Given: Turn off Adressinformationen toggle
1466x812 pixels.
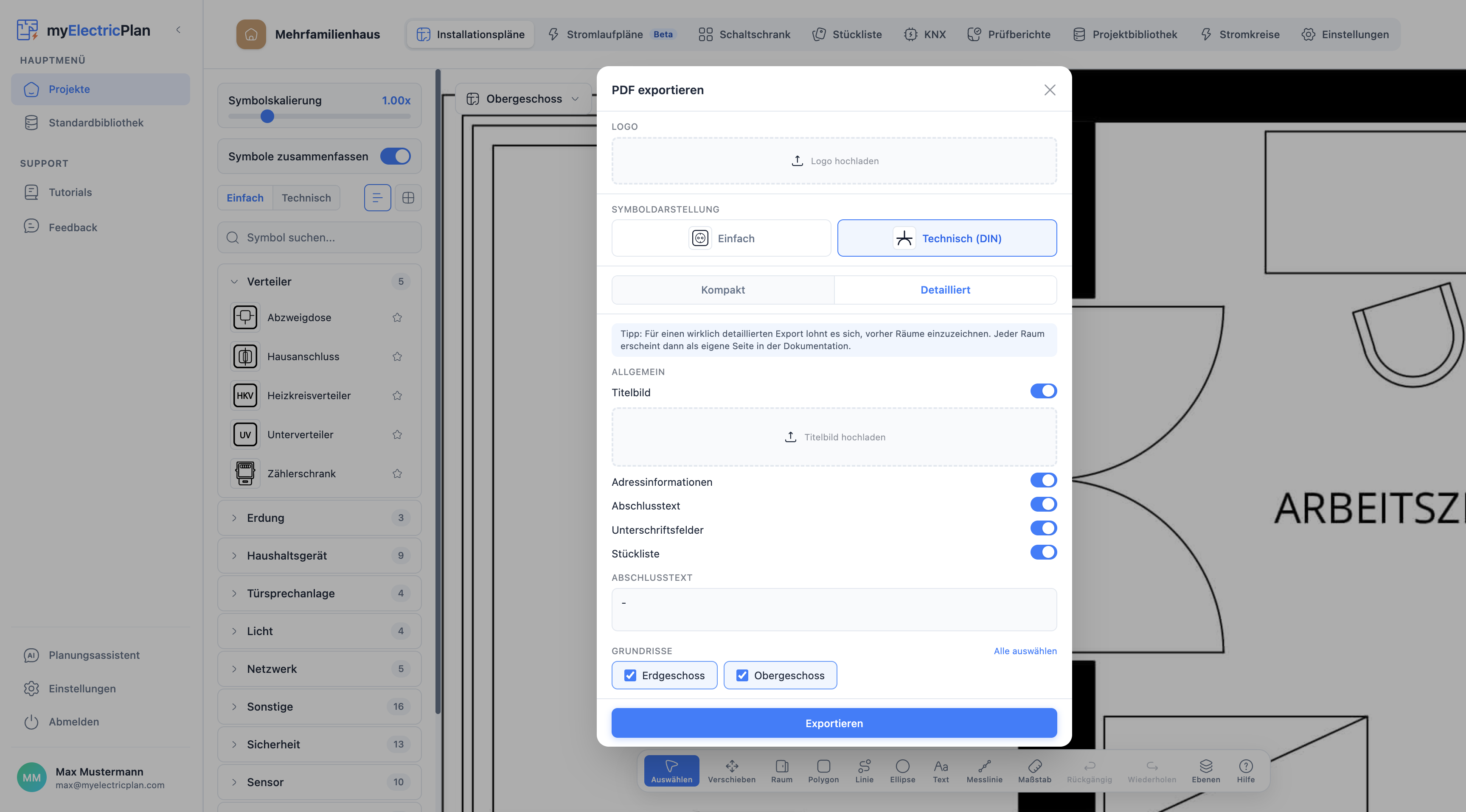Looking at the screenshot, I should [1043, 480].
